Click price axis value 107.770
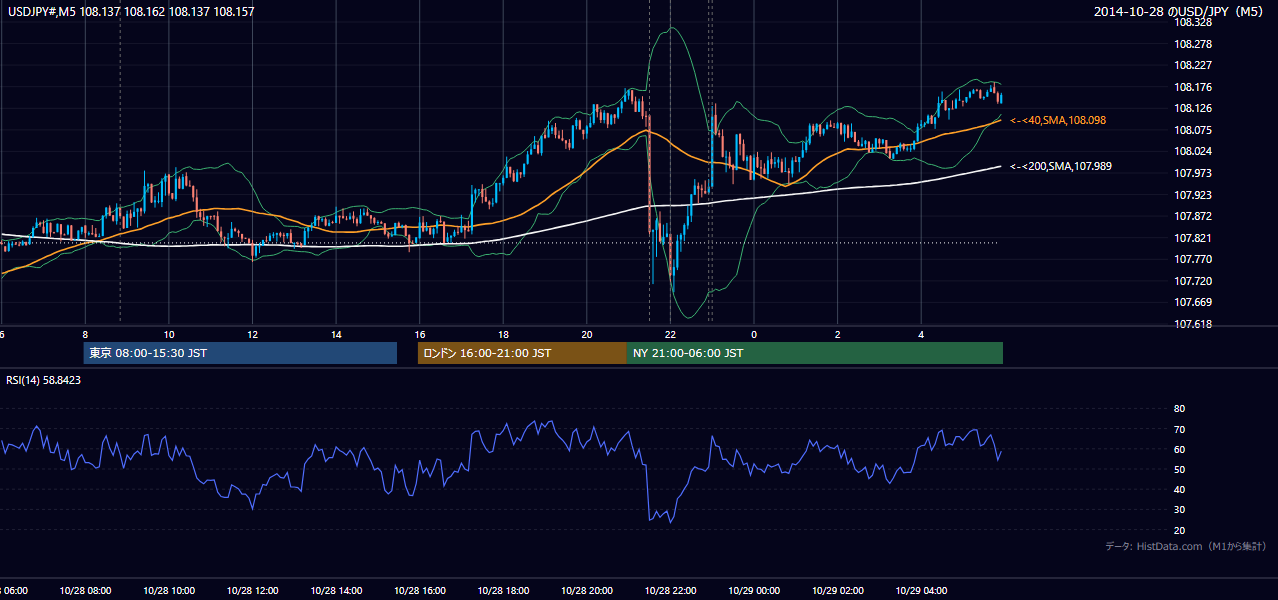Viewport: 1278px width, 600px height. 1193,259
